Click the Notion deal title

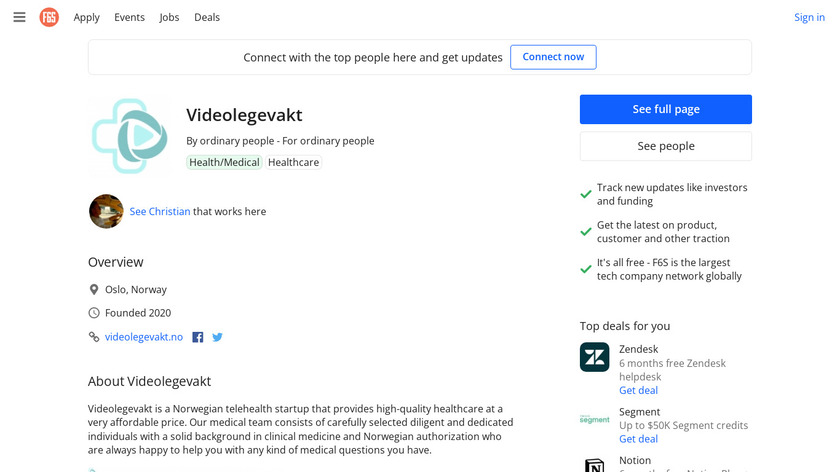tap(635, 460)
